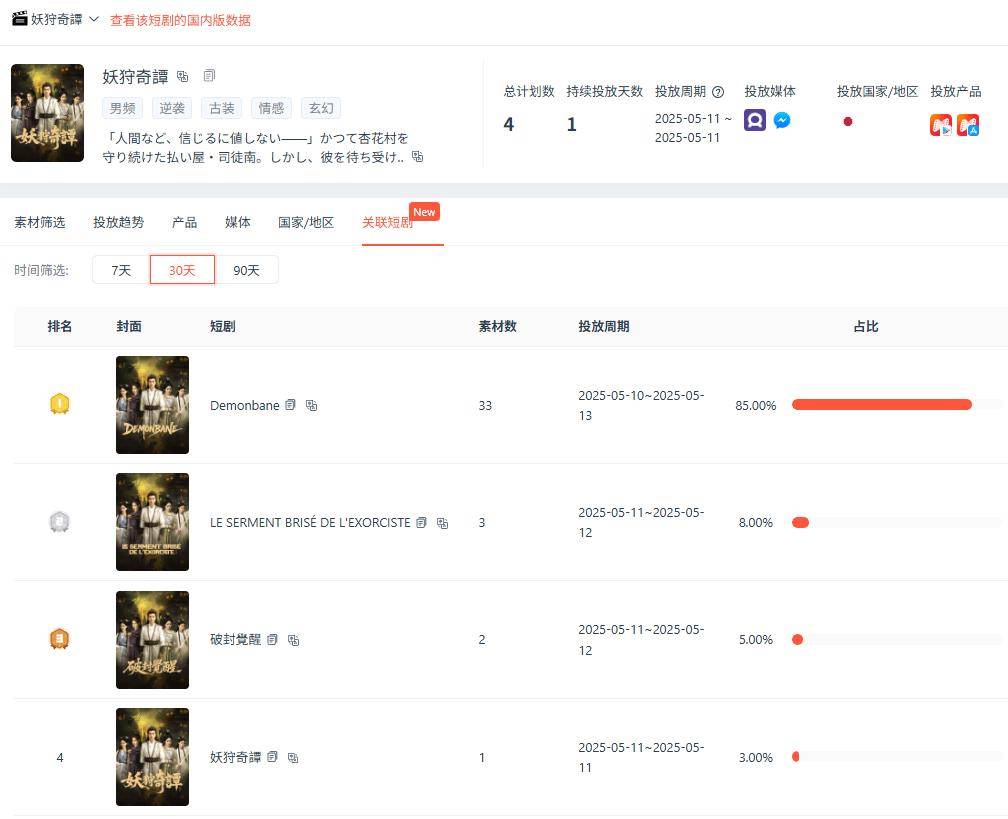The height and width of the screenshot is (819, 1008).
Task: Copy the LE SERMENT BRISÉ DE L'EXORCISTE title
Action: (x=422, y=523)
